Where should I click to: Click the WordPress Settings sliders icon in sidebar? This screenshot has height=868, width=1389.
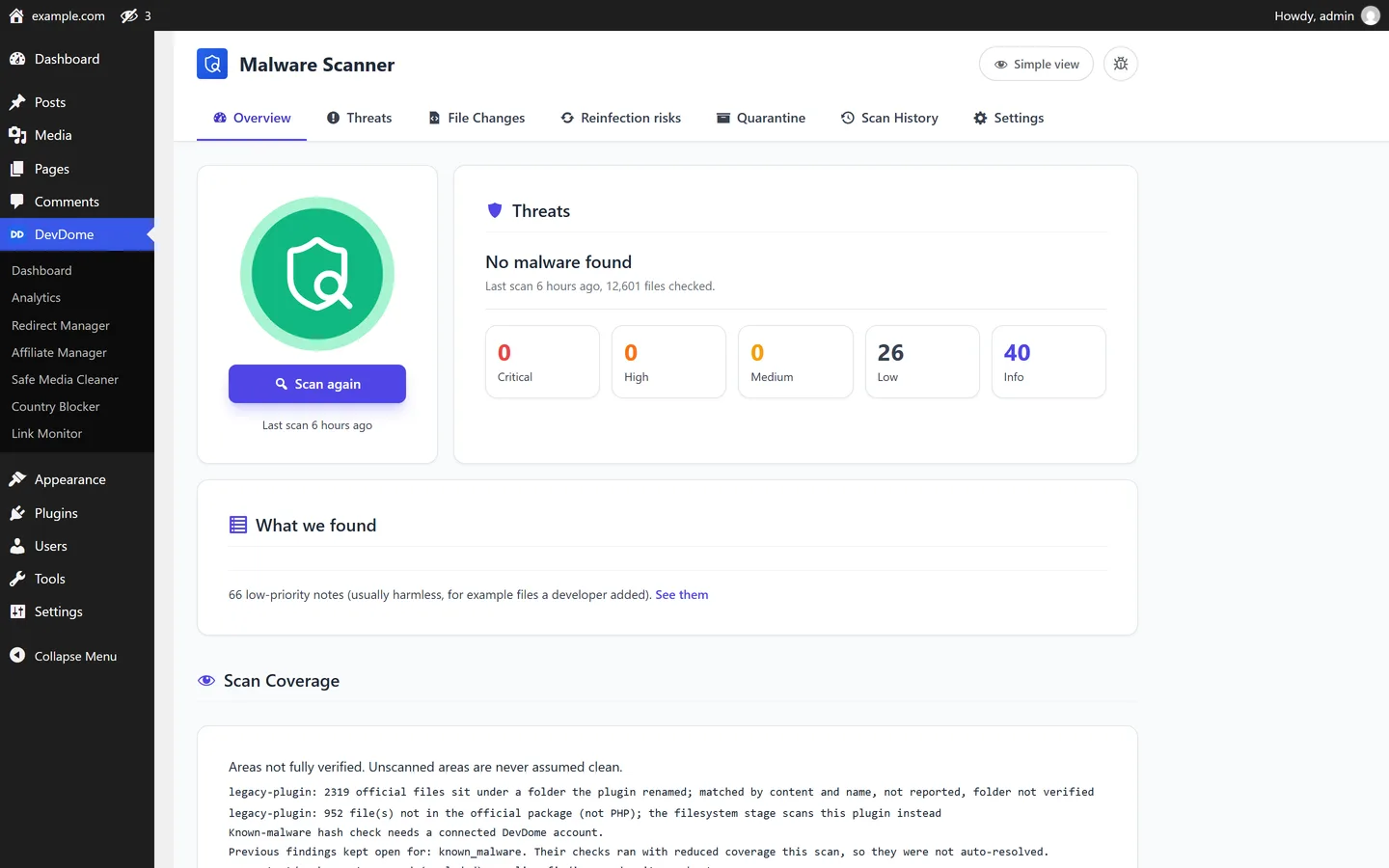(x=17, y=611)
